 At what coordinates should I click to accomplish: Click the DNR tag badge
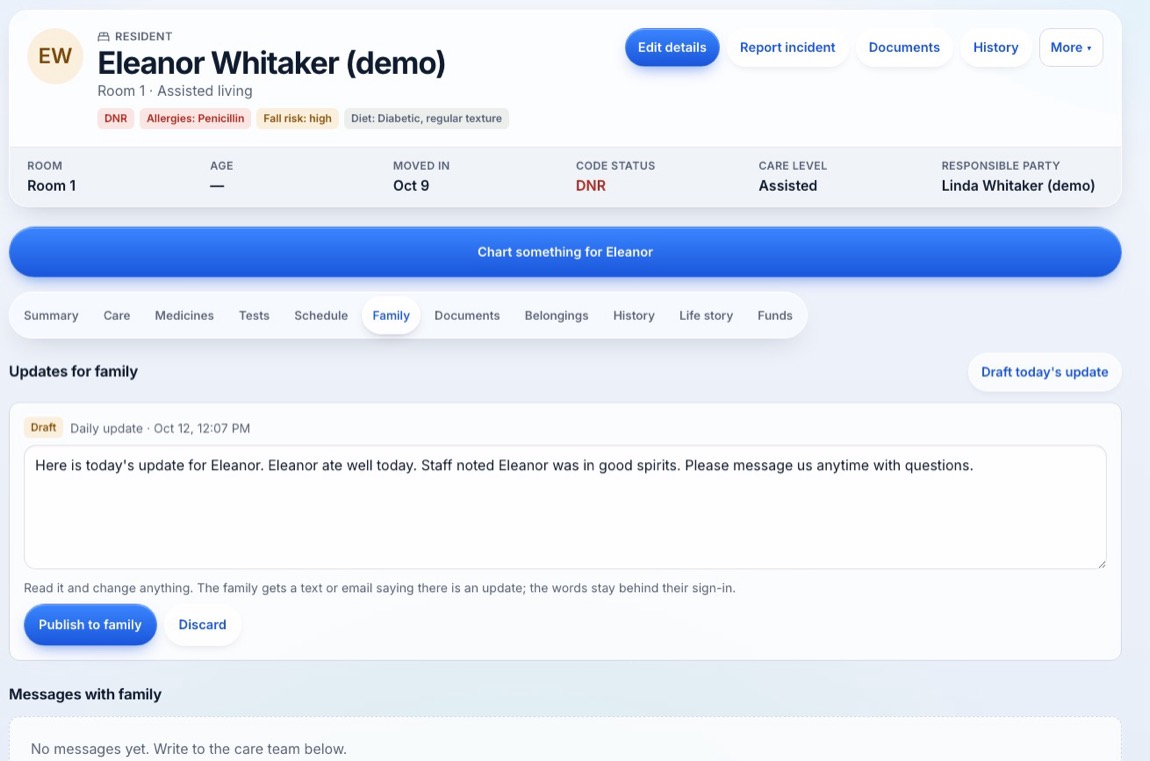click(115, 119)
